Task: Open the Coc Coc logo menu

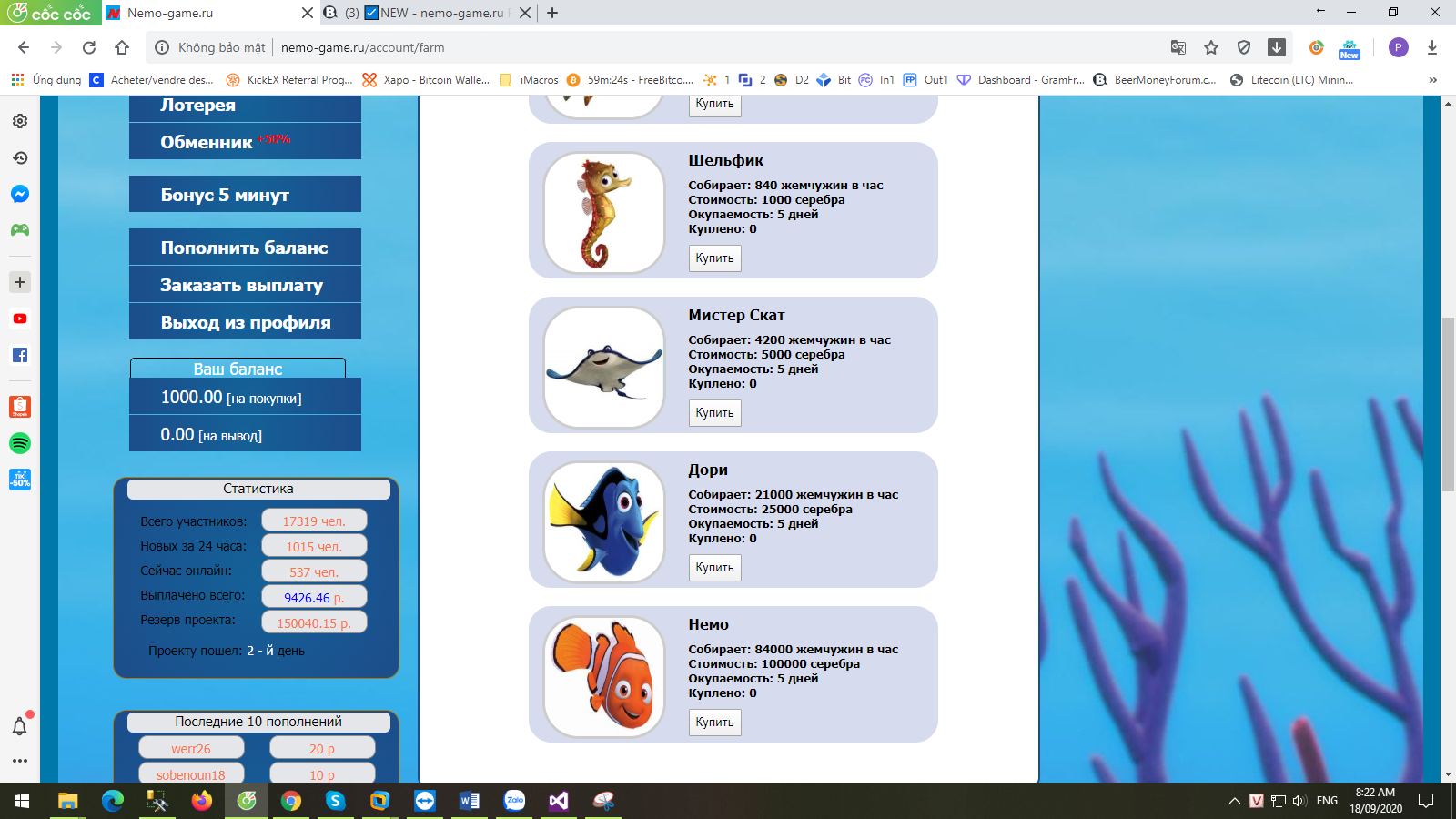Action: pyautogui.click(x=49, y=13)
